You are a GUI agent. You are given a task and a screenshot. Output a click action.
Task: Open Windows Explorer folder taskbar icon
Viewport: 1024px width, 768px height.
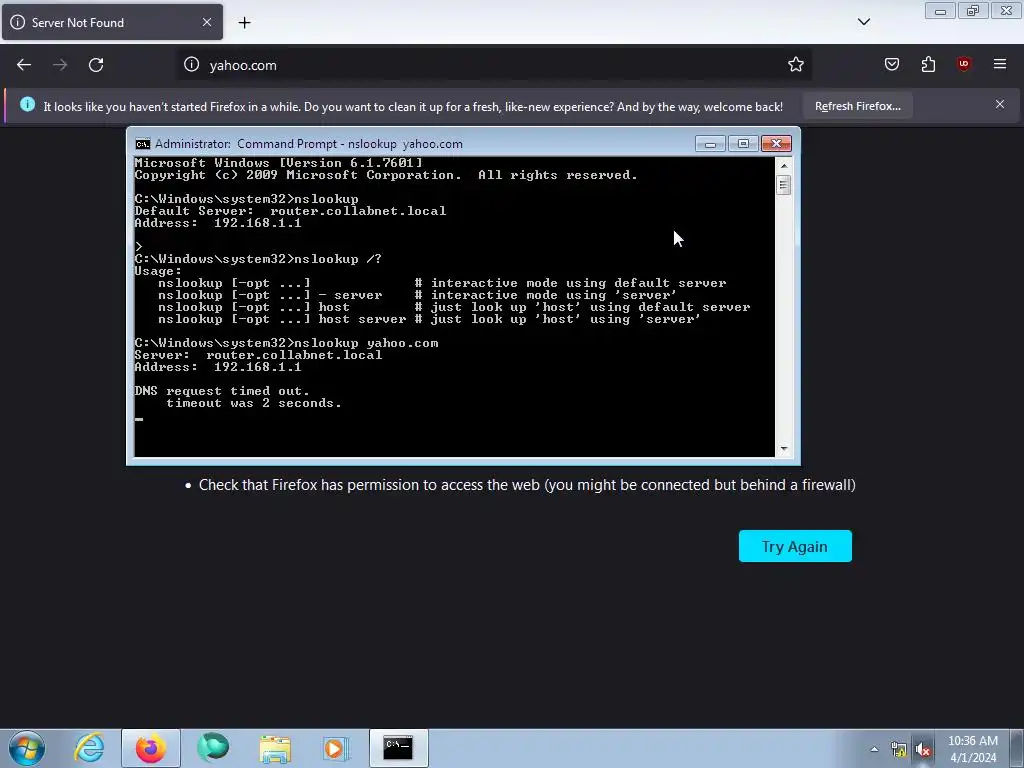(275, 748)
